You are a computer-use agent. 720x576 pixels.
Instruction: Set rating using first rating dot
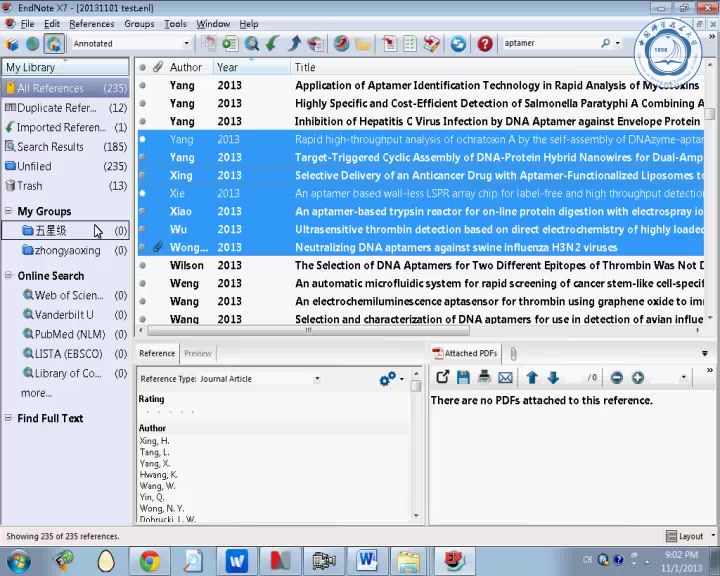coord(147,412)
